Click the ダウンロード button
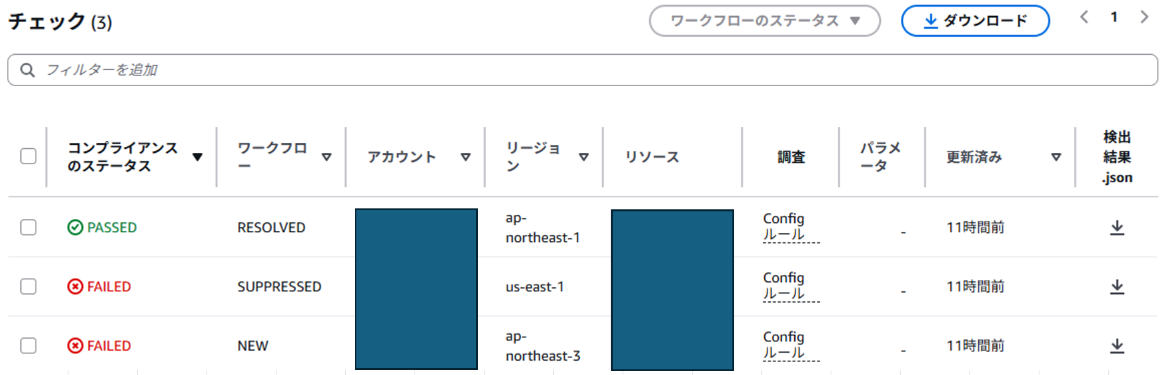1167x375 pixels. click(975, 22)
